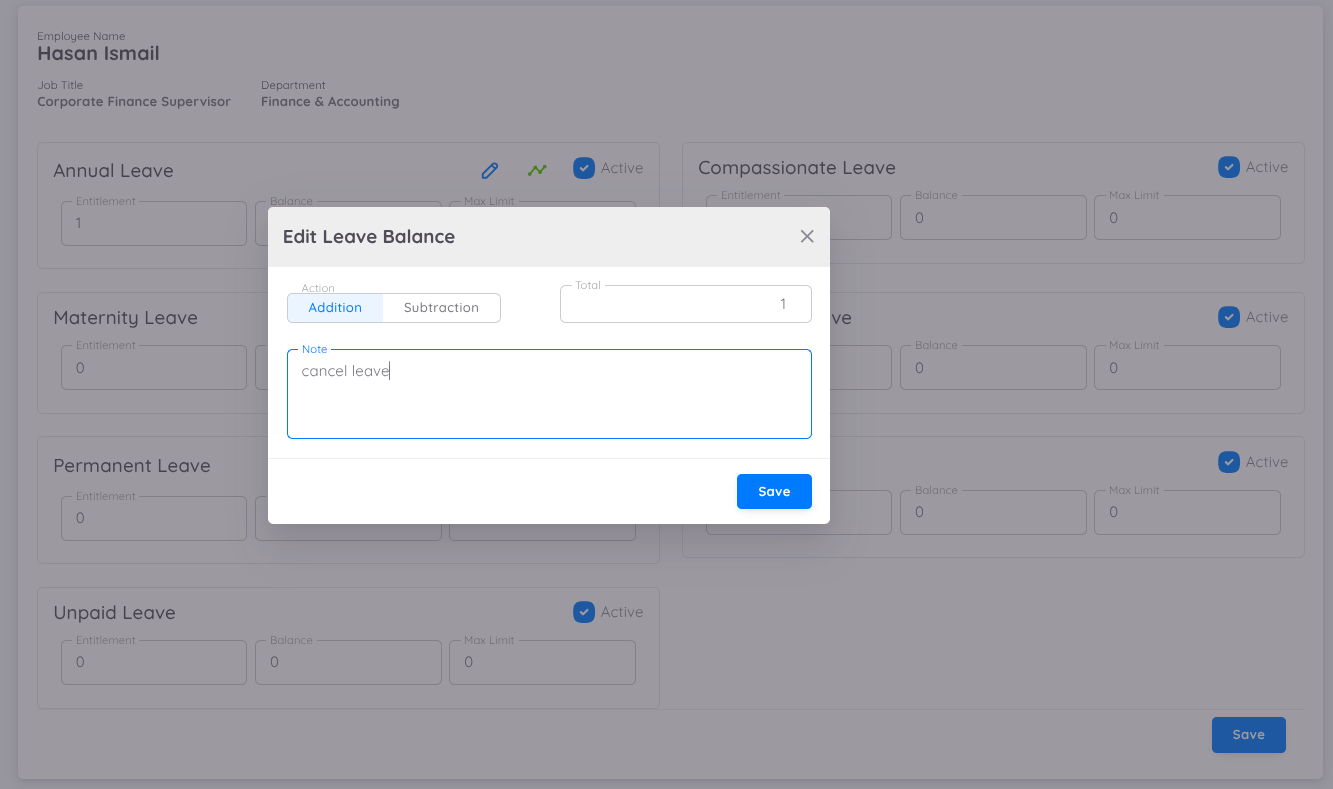1333x789 pixels.
Task: Disable Active for Compassionate Leave
Action: [x=1228, y=167]
